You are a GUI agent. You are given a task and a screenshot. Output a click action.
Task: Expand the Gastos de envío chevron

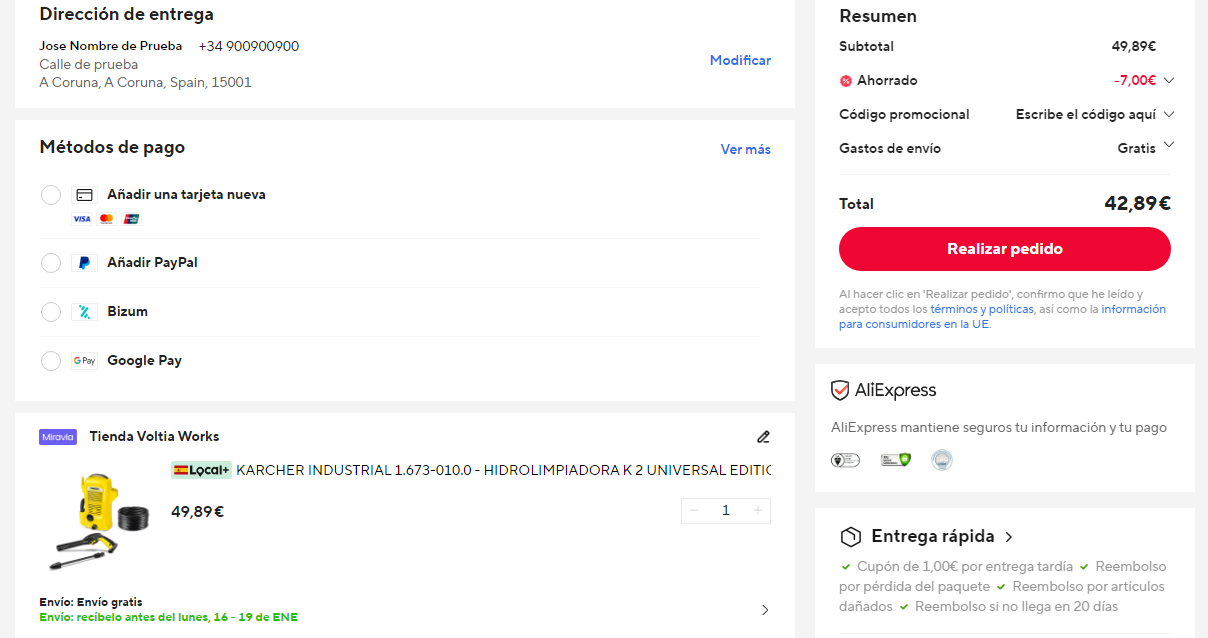(1169, 146)
